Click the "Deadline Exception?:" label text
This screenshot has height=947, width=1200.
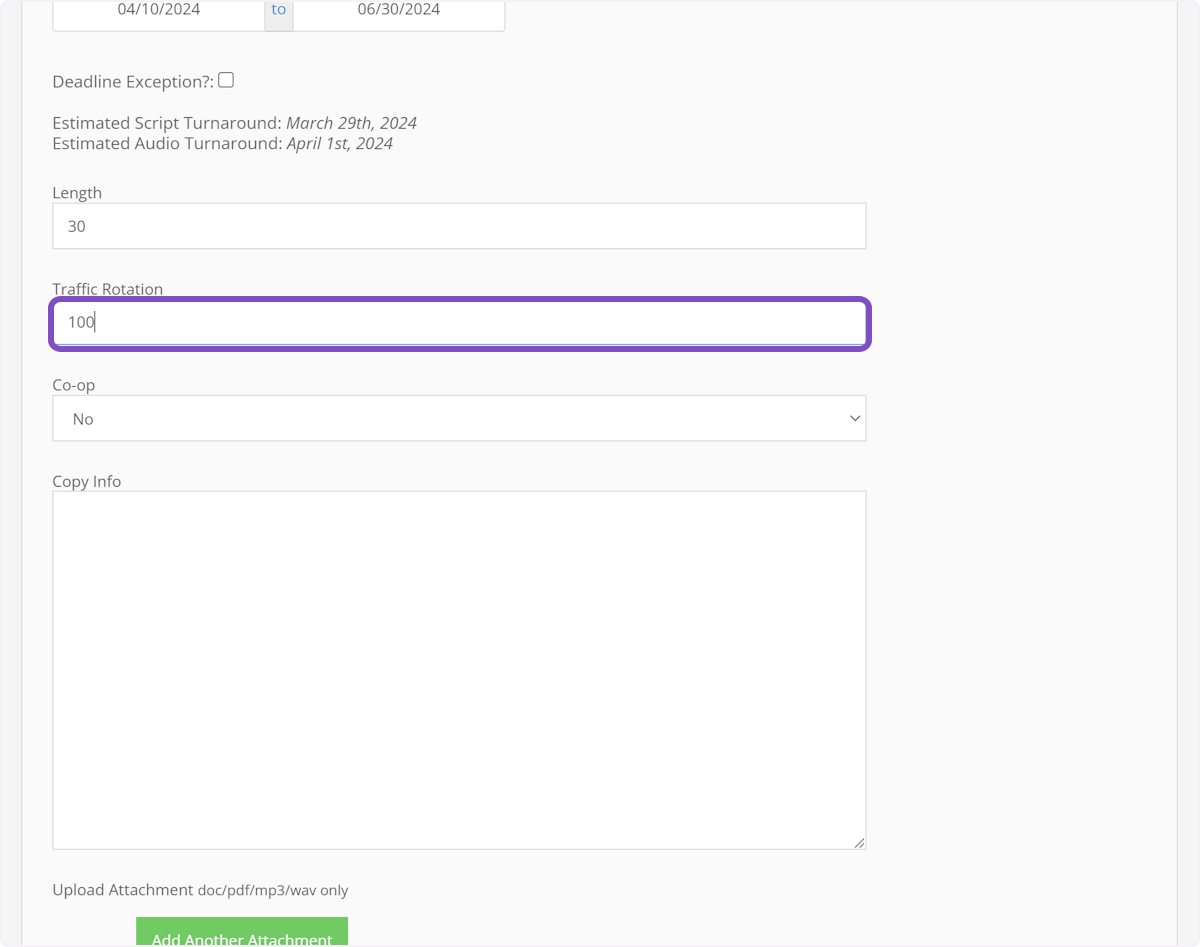click(133, 82)
